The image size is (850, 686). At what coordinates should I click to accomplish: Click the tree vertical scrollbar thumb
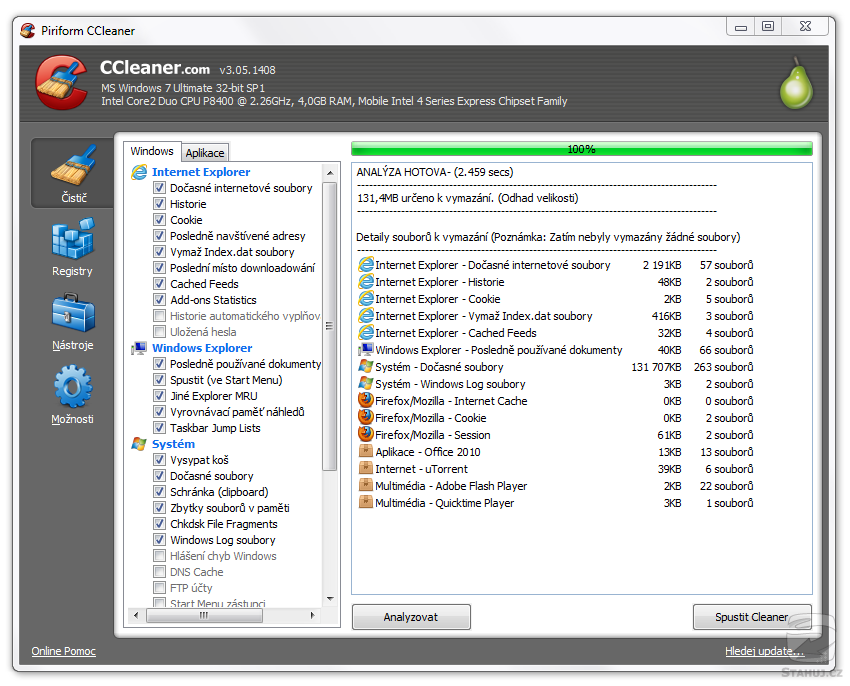[330, 326]
